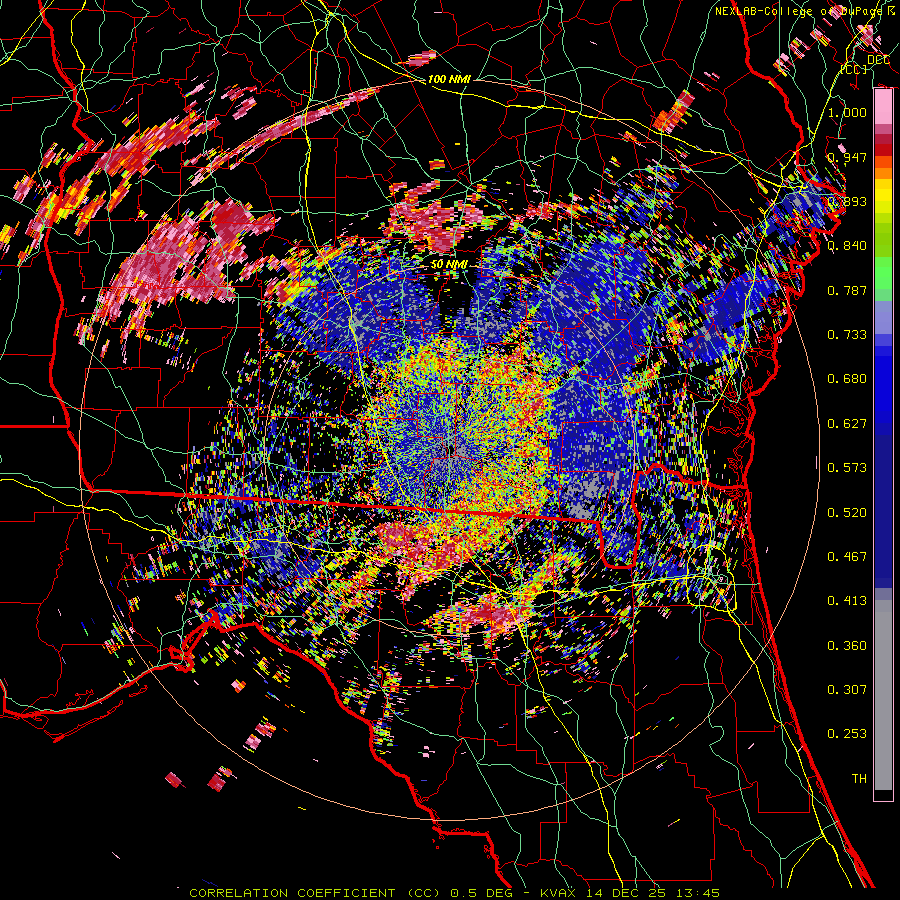Pick the light pink band atop the scale
The width and height of the screenshot is (900, 900).
tap(883, 107)
